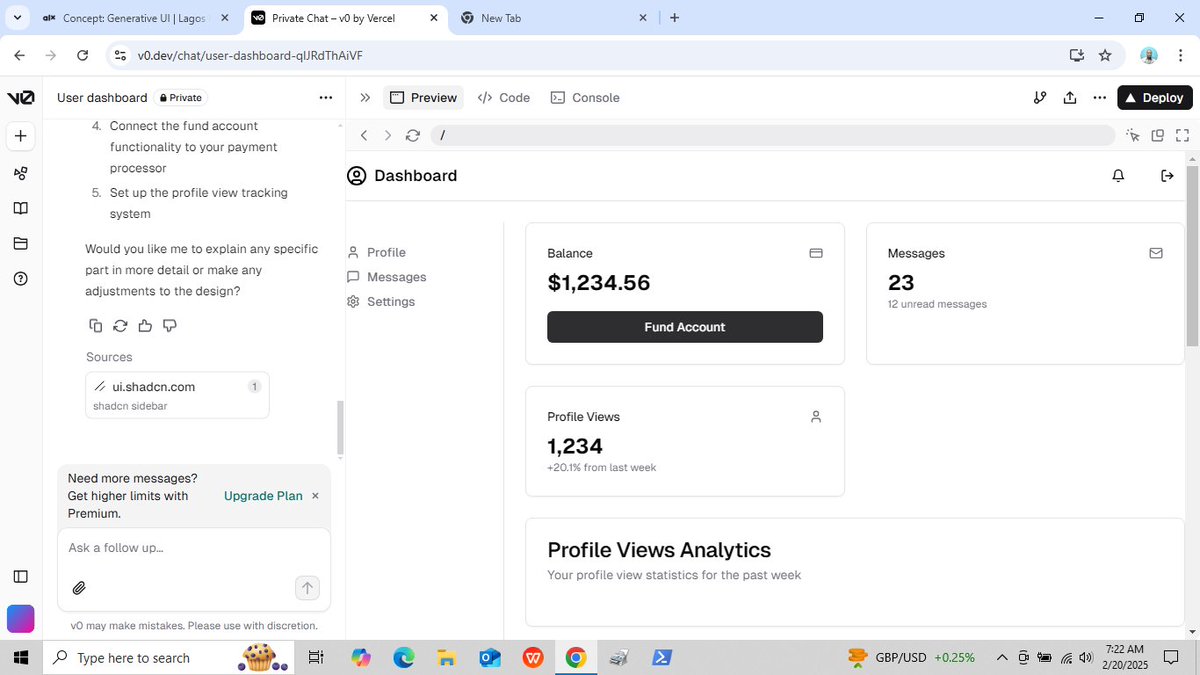Open Microsoft Edge from taskbar
Image resolution: width=1200 pixels, height=675 pixels.
(x=404, y=657)
